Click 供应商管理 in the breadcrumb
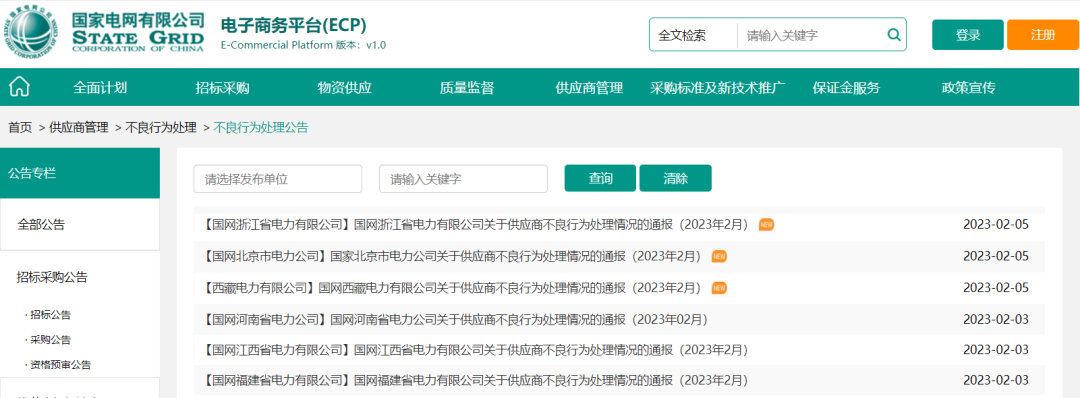 pos(79,127)
